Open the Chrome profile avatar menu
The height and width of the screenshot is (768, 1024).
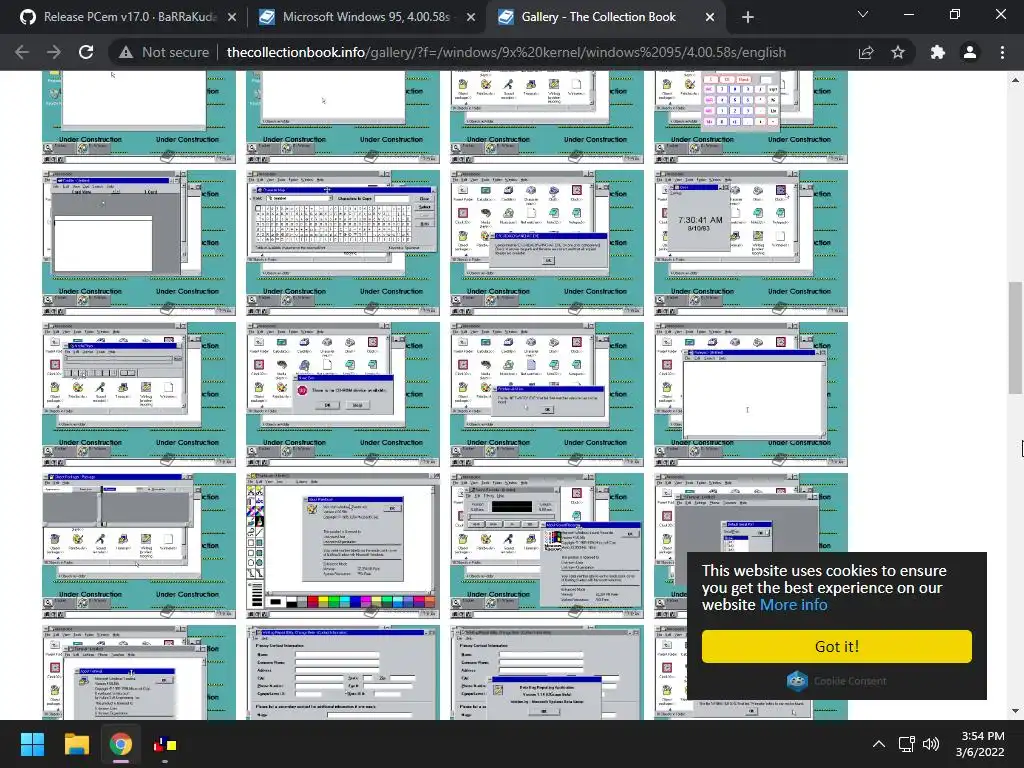click(x=970, y=52)
